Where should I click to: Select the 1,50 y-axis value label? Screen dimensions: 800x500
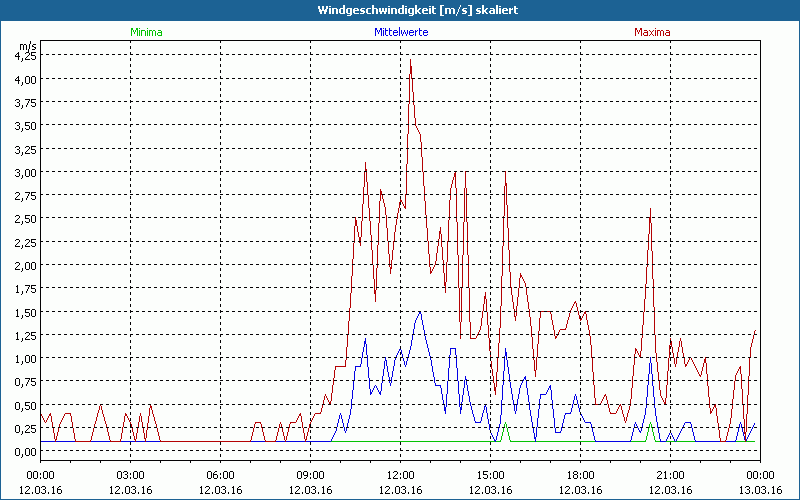(25, 312)
